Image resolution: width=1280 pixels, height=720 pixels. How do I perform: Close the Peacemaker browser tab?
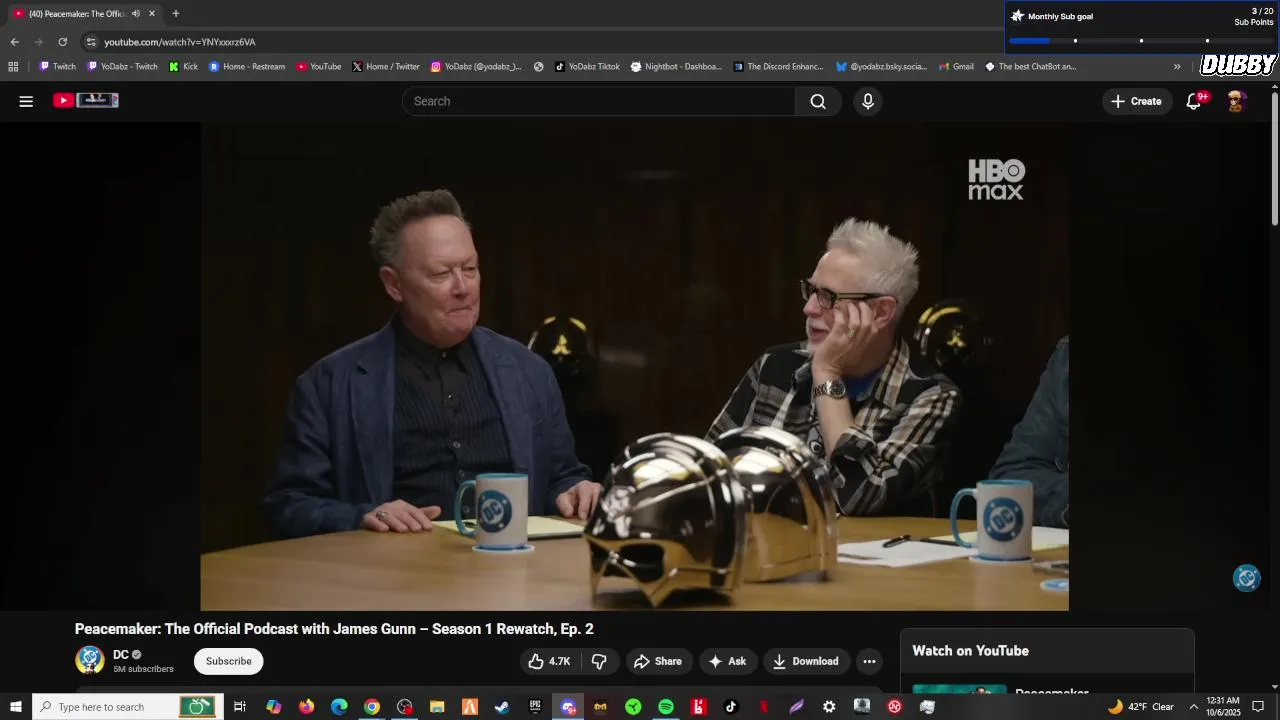pos(152,14)
